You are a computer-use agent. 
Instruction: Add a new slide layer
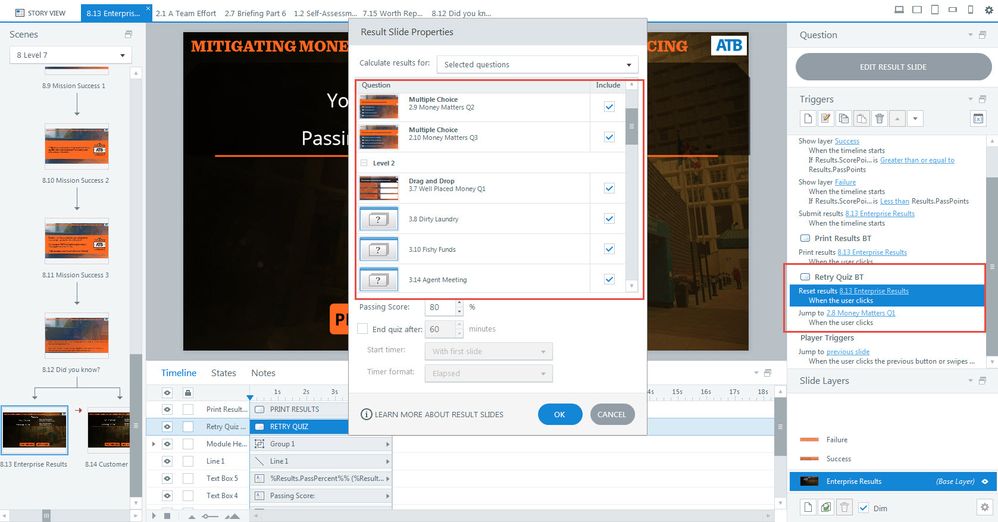click(808, 507)
